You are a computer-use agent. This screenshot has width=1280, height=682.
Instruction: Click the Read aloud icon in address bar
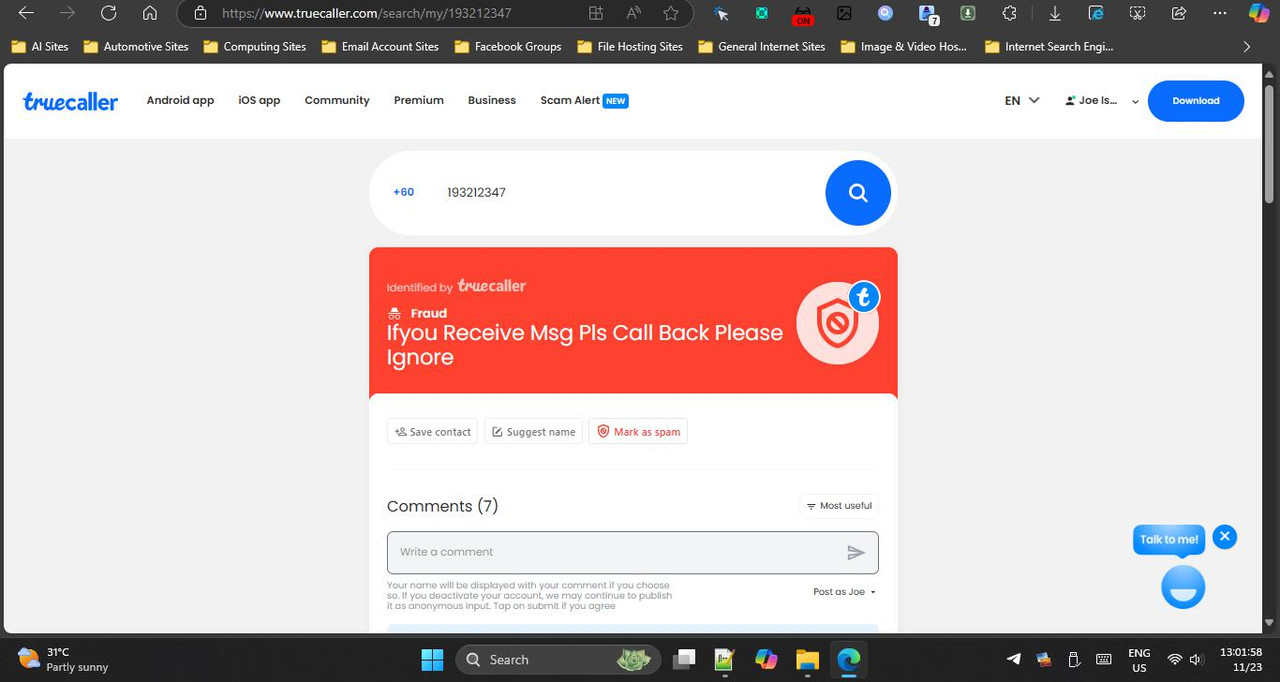634,14
